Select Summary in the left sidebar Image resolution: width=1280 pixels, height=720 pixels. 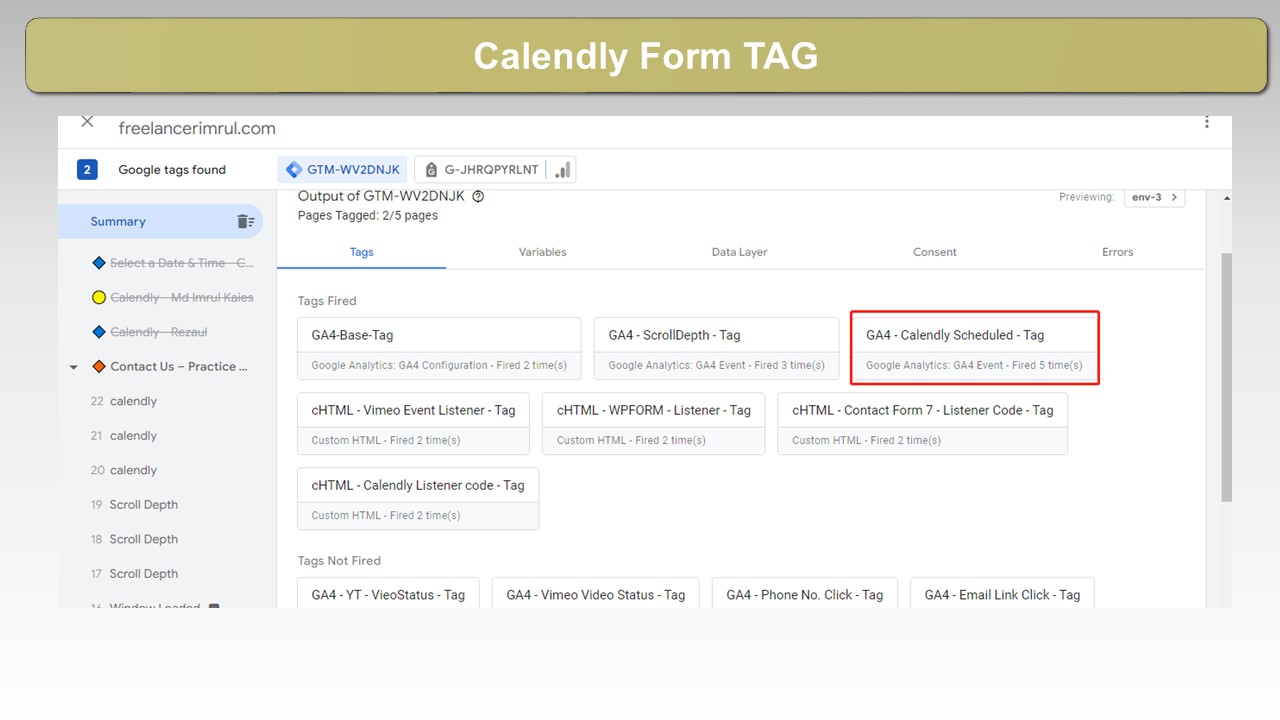coord(160,222)
